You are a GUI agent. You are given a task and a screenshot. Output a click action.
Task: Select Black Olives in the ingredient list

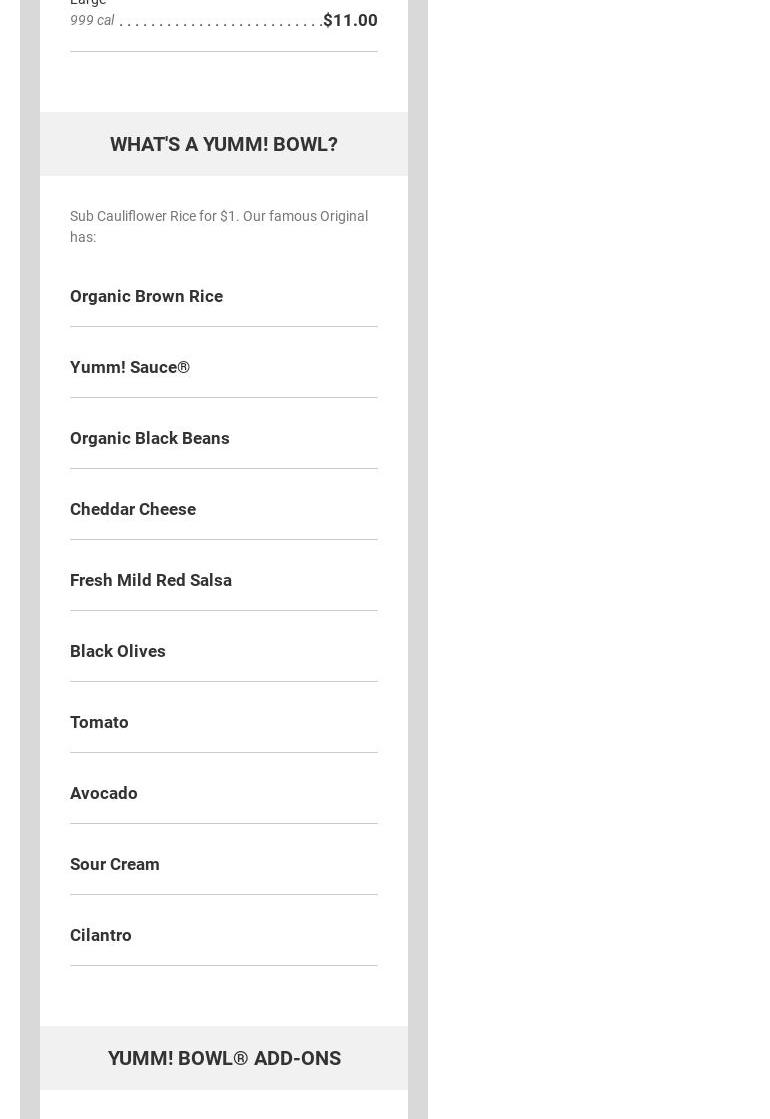click(118, 651)
